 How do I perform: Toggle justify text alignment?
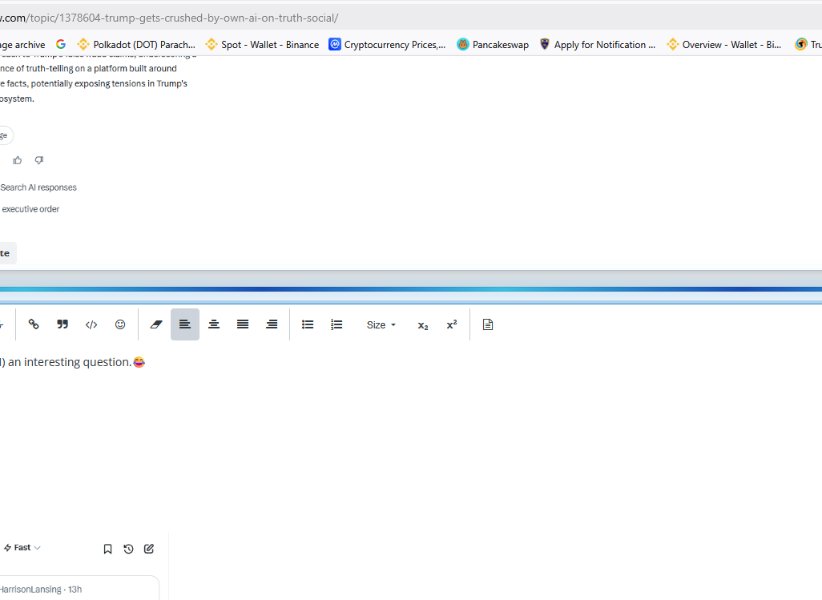(243, 325)
